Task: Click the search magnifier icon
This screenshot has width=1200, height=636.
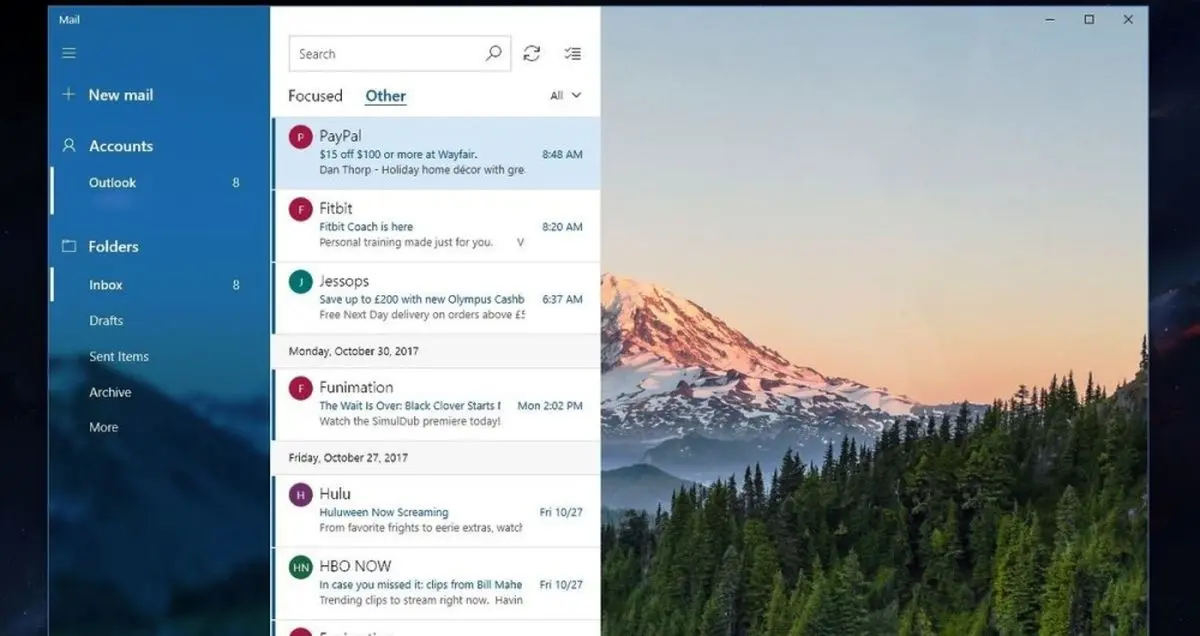Action: (x=493, y=54)
